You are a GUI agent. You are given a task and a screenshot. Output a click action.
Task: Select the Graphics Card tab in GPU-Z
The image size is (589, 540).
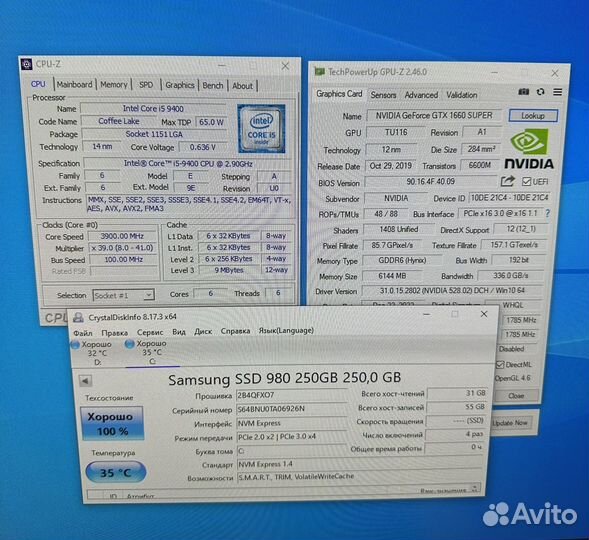339,94
